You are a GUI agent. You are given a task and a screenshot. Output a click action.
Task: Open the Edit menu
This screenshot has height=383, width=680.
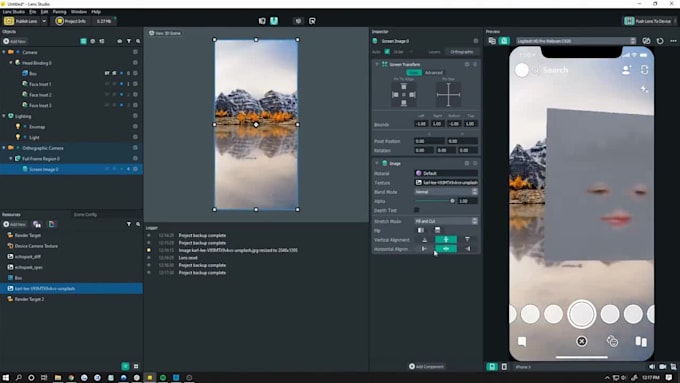pyautogui.click(x=44, y=12)
